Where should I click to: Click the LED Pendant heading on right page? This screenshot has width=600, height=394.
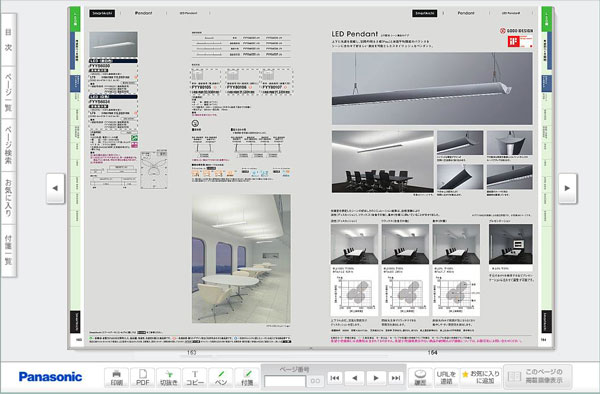click(x=354, y=34)
